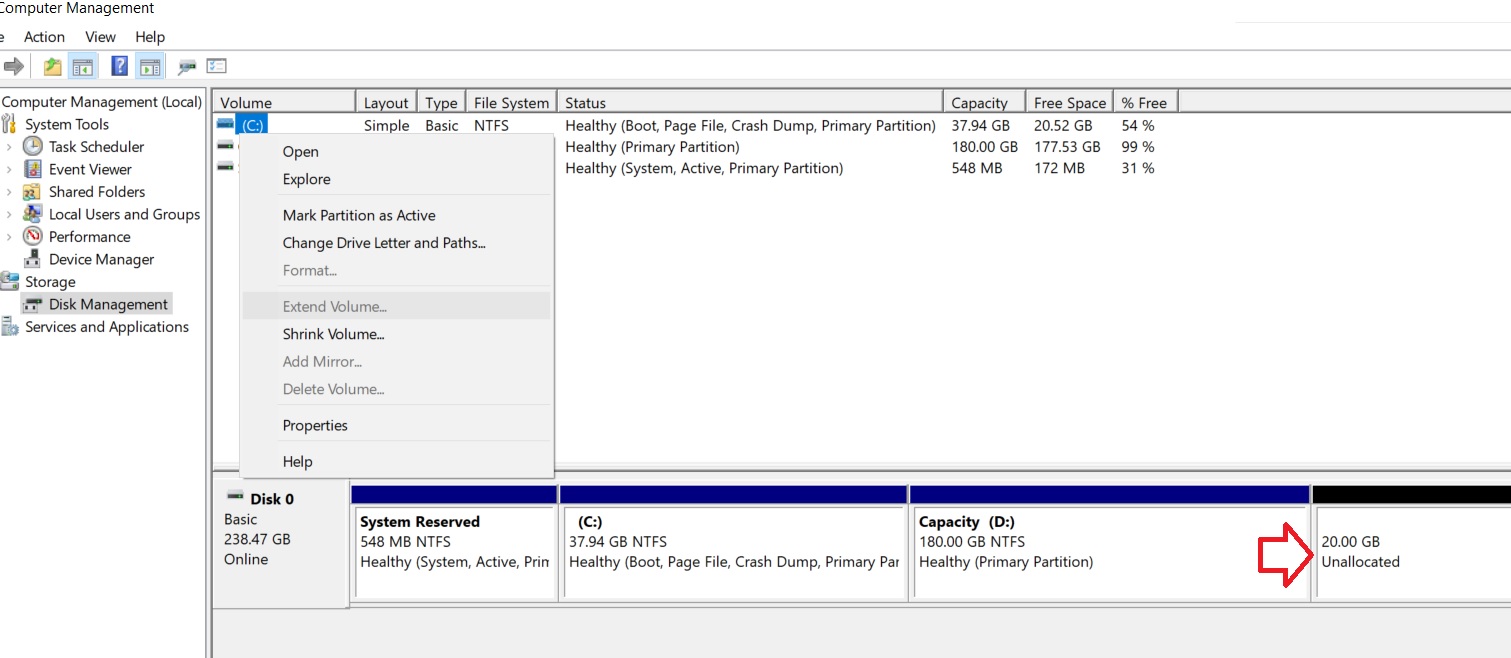
Task: Click the blue Help question mark icon
Action: (x=120, y=67)
